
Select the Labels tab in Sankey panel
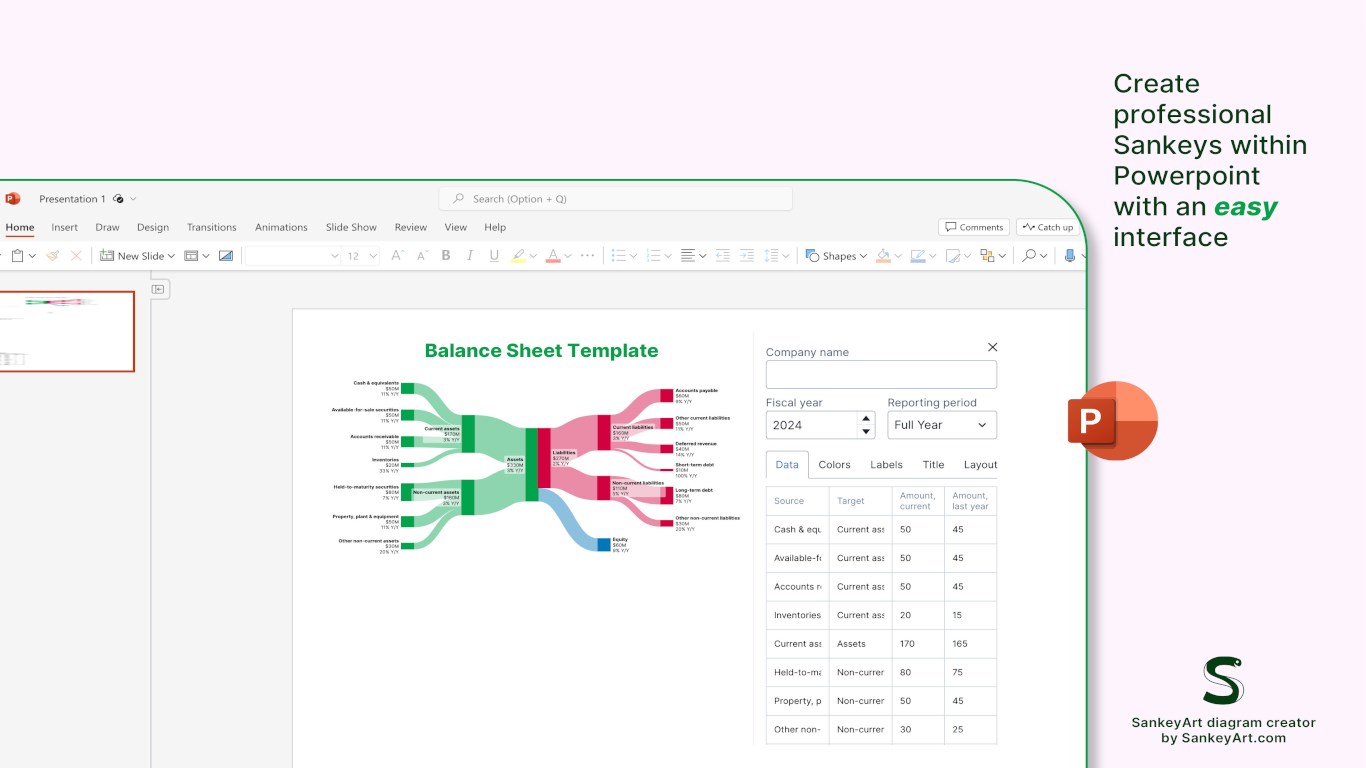tap(886, 464)
